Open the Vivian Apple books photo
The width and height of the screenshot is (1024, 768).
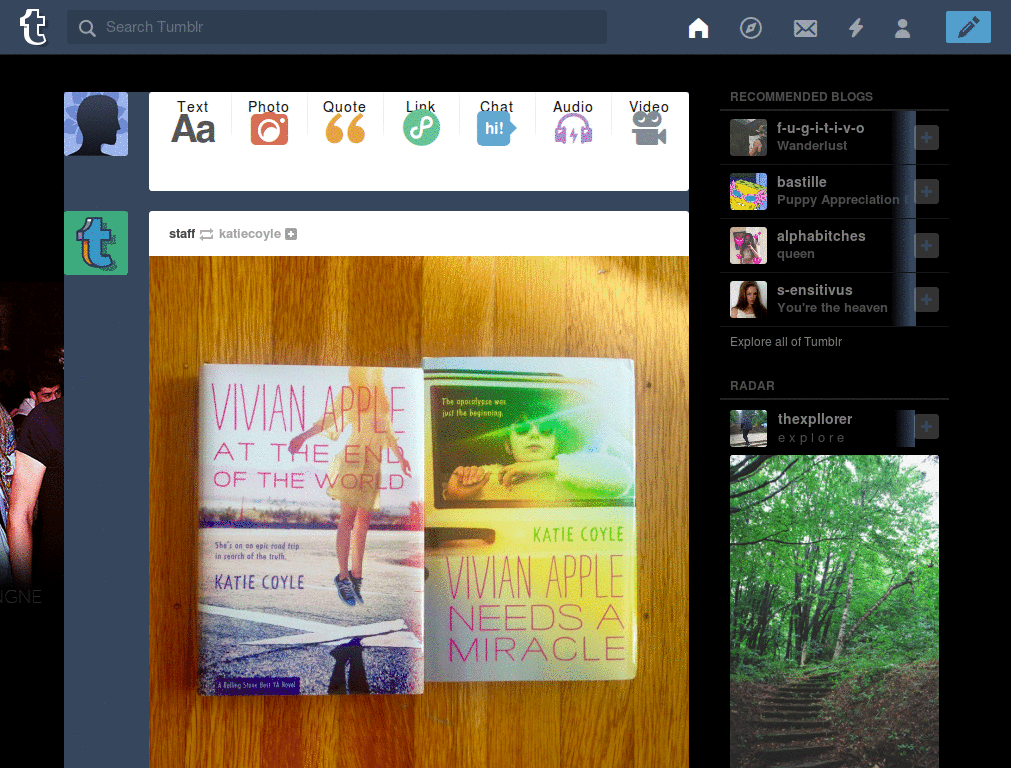pyautogui.click(x=419, y=512)
